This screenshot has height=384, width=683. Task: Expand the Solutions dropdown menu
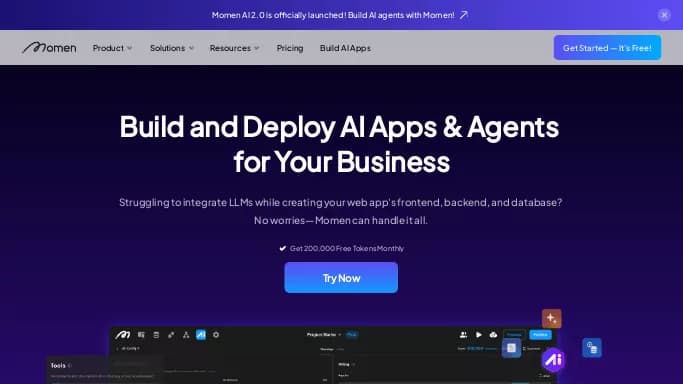coord(172,48)
